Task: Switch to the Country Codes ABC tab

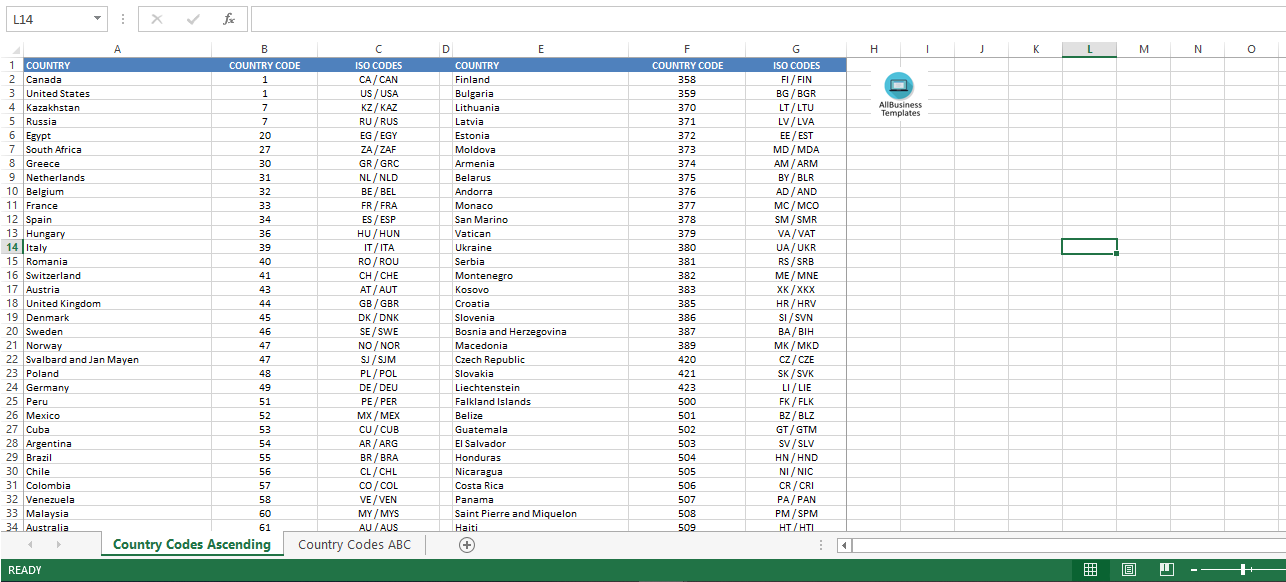Action: [x=355, y=544]
